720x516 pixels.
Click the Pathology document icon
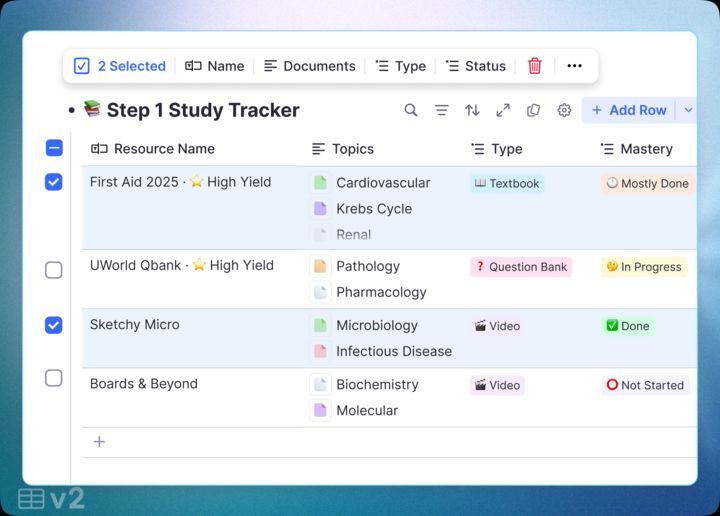(320, 266)
